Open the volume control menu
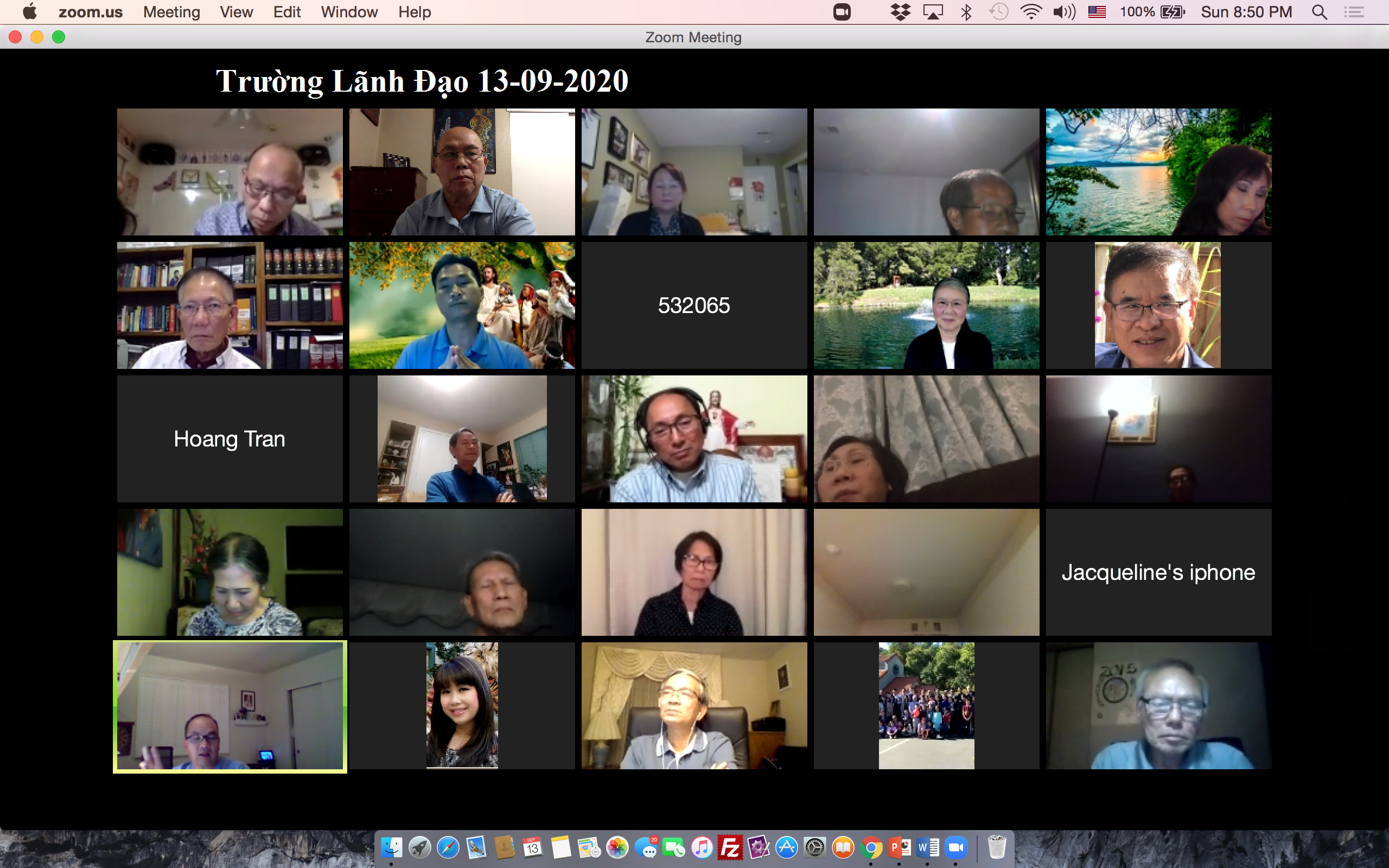 pos(1064,12)
